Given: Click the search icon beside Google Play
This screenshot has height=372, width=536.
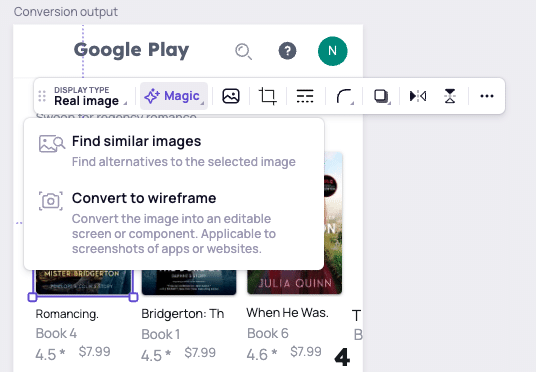Looking at the screenshot, I should click(243, 52).
